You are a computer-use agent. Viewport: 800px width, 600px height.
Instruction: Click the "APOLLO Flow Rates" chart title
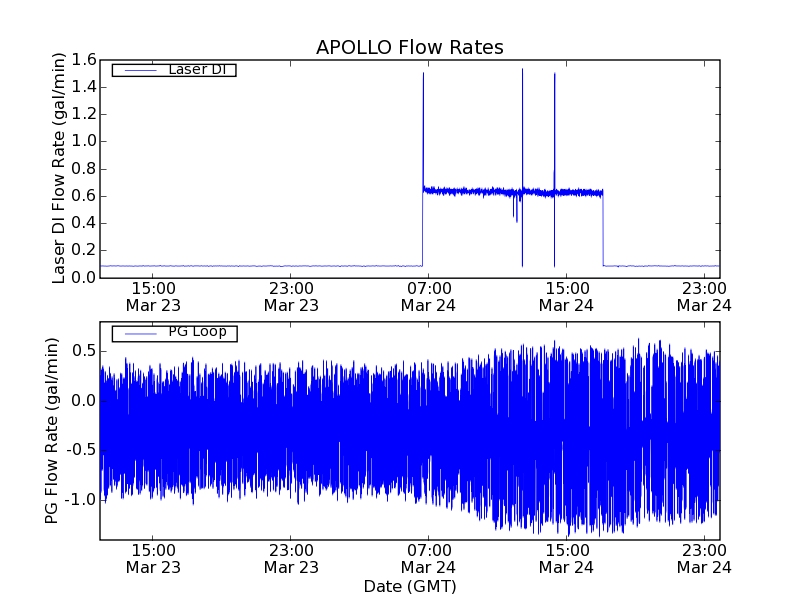point(410,47)
